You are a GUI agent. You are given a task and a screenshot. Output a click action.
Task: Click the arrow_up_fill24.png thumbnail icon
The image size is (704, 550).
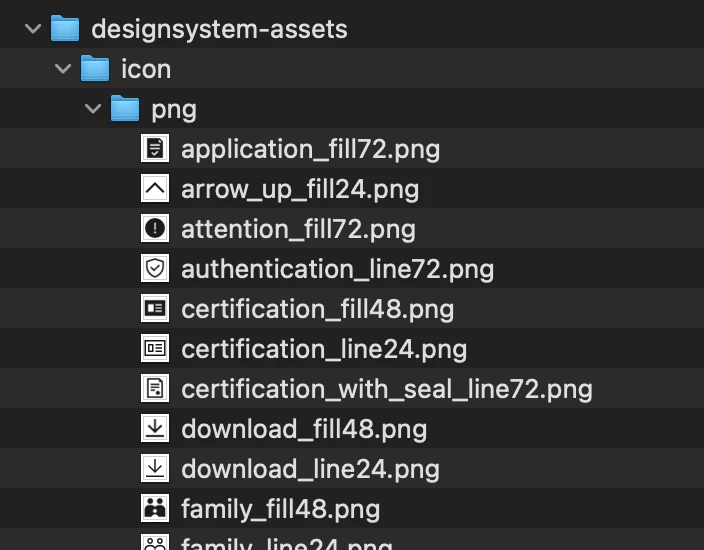pyautogui.click(x=155, y=188)
